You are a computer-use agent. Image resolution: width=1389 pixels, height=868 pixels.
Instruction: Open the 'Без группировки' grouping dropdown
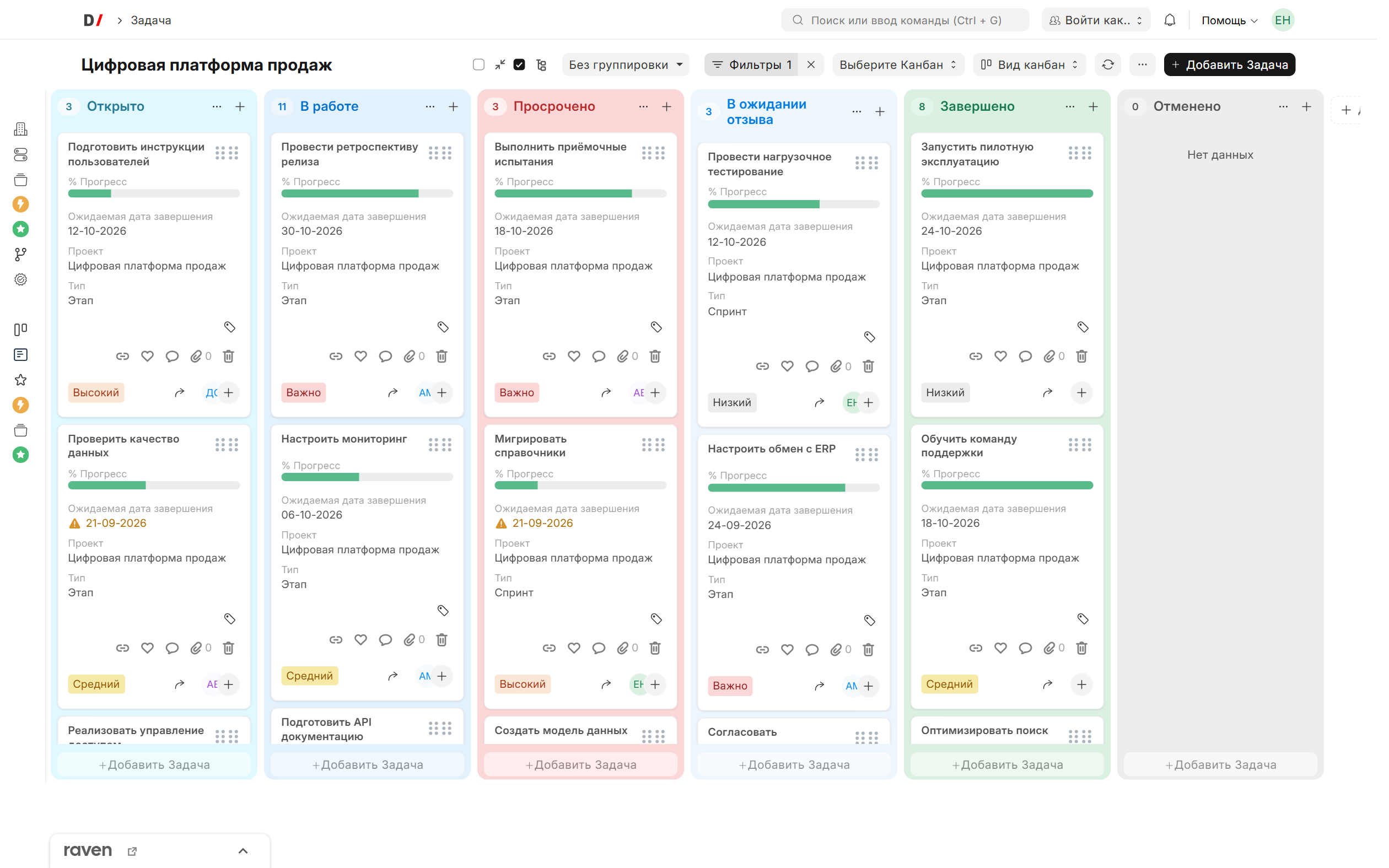(x=625, y=64)
